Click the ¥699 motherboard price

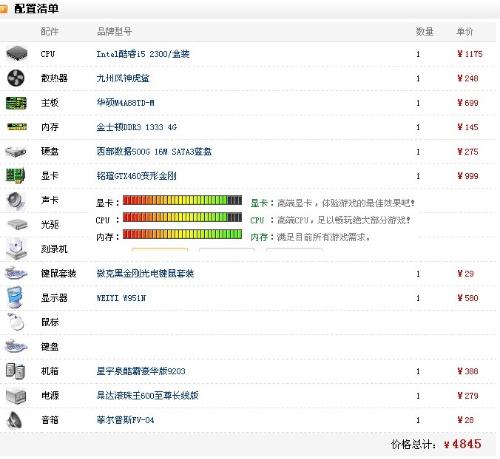pyautogui.click(x=468, y=103)
